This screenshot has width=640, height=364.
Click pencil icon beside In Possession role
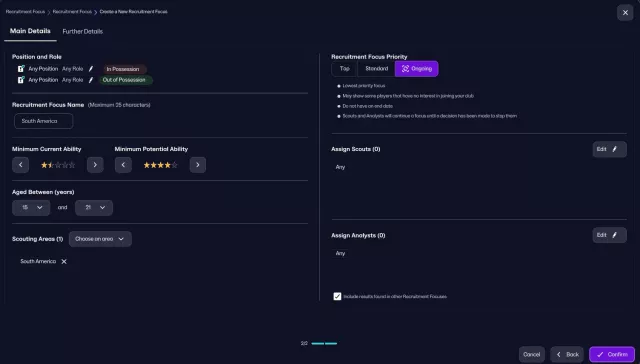point(91,69)
